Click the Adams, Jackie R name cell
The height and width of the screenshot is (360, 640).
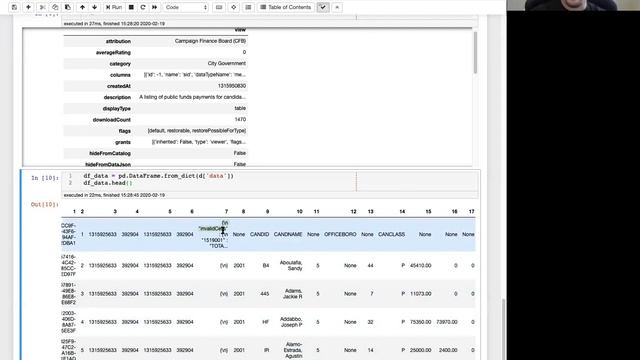pos(292,293)
